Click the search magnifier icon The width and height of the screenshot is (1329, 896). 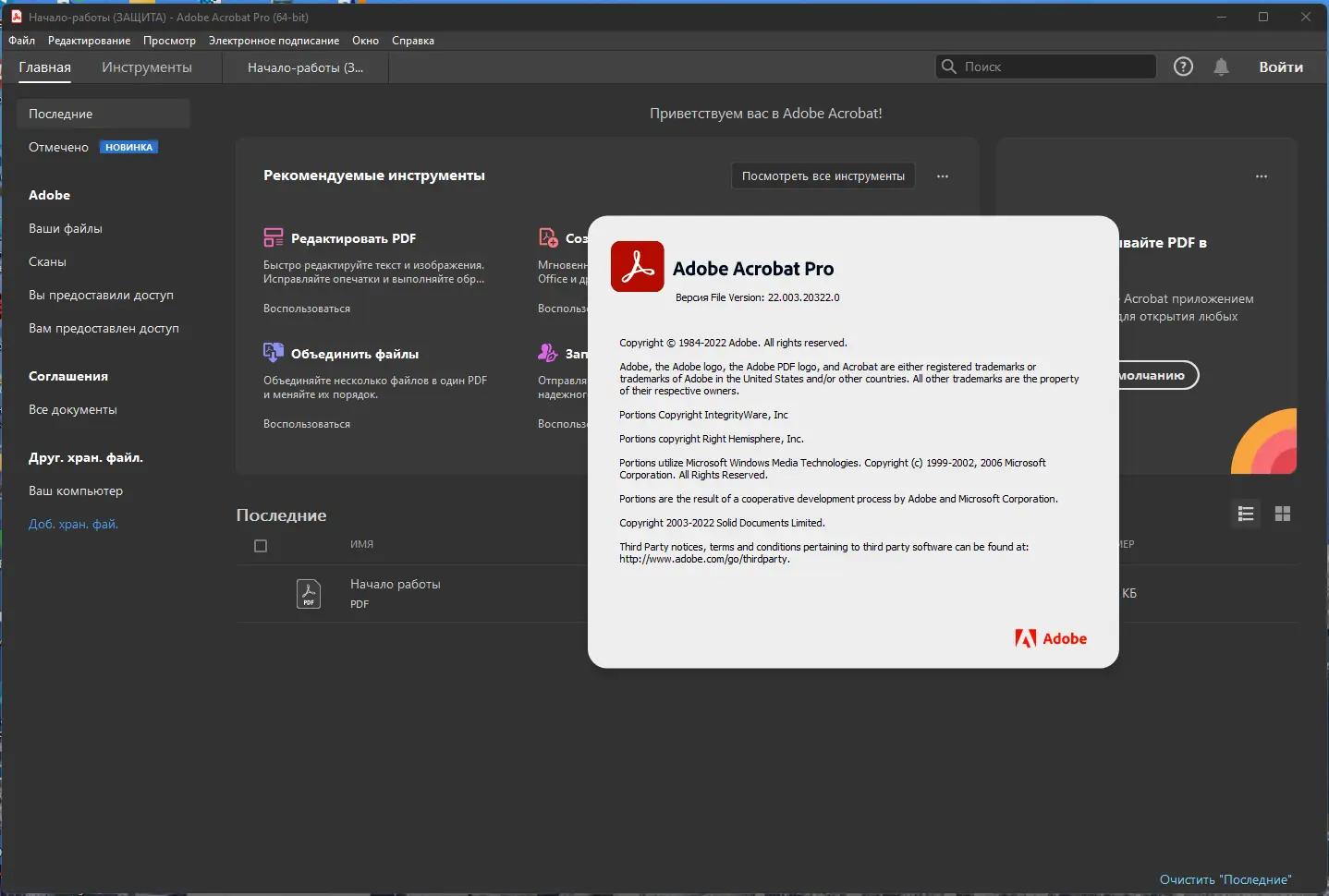(x=948, y=67)
